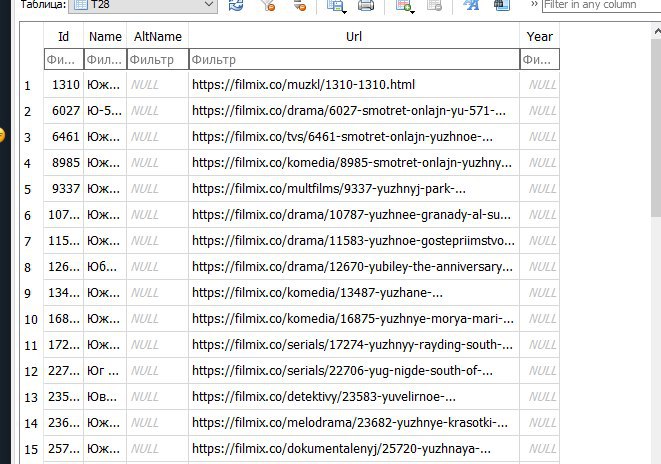Click the vertical scrollbar thumb

(x=656, y=128)
